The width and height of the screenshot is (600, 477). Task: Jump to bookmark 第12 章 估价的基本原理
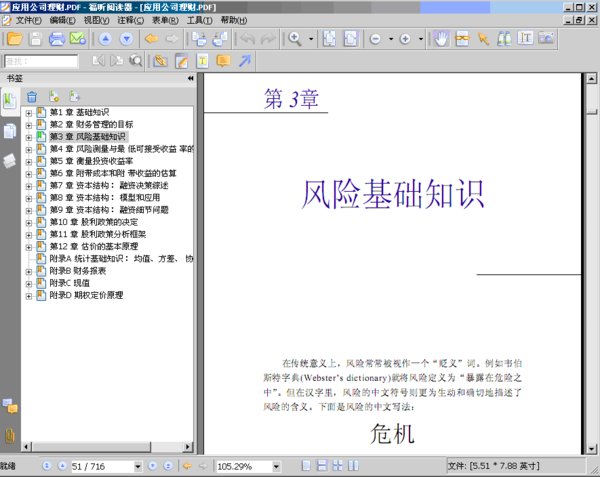(x=94, y=247)
